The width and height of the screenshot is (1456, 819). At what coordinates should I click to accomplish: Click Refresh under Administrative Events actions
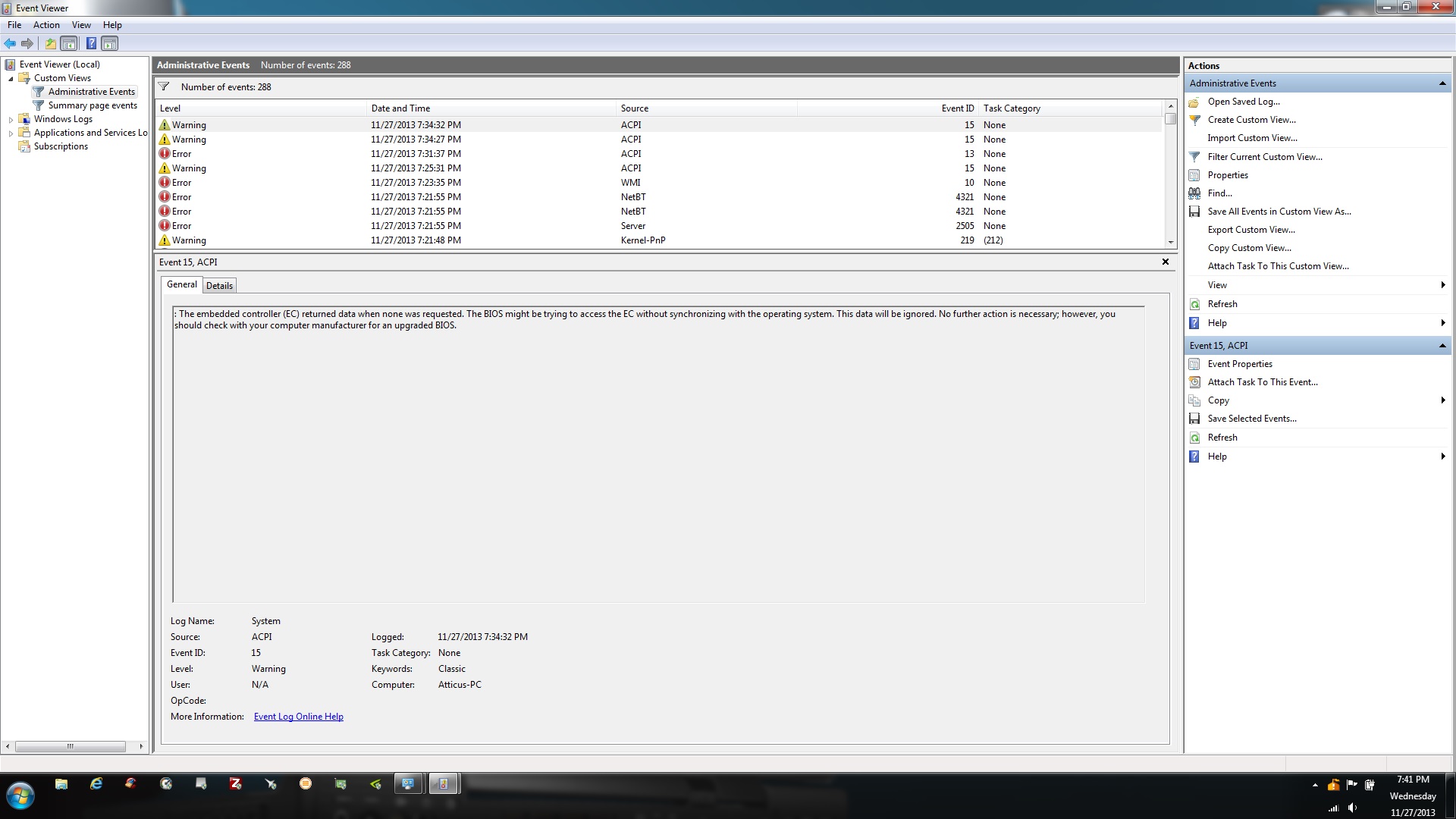pyautogui.click(x=1222, y=304)
